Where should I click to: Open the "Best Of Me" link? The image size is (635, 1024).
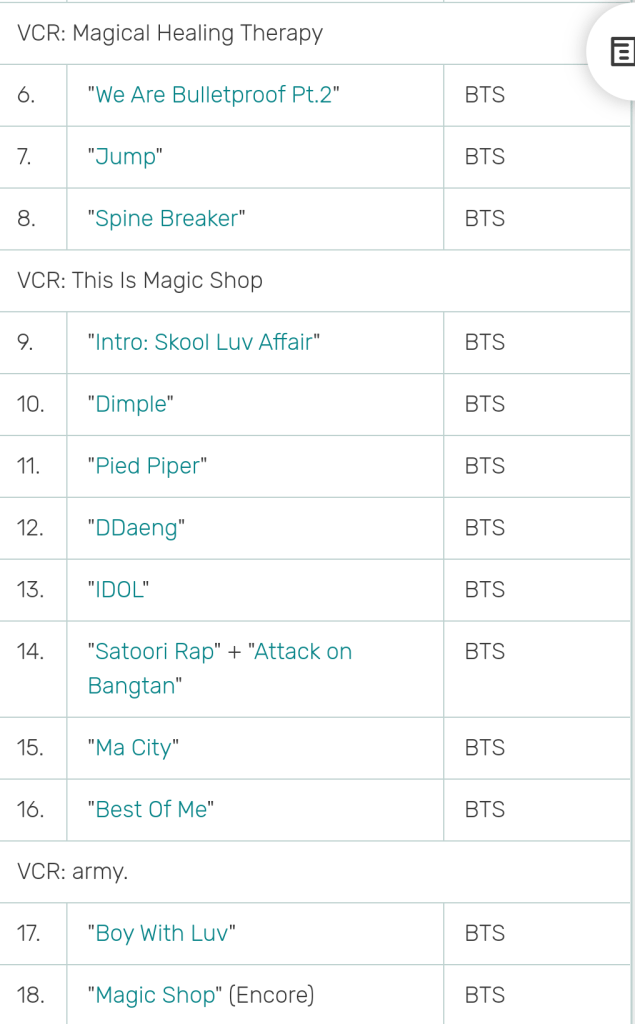(x=152, y=811)
